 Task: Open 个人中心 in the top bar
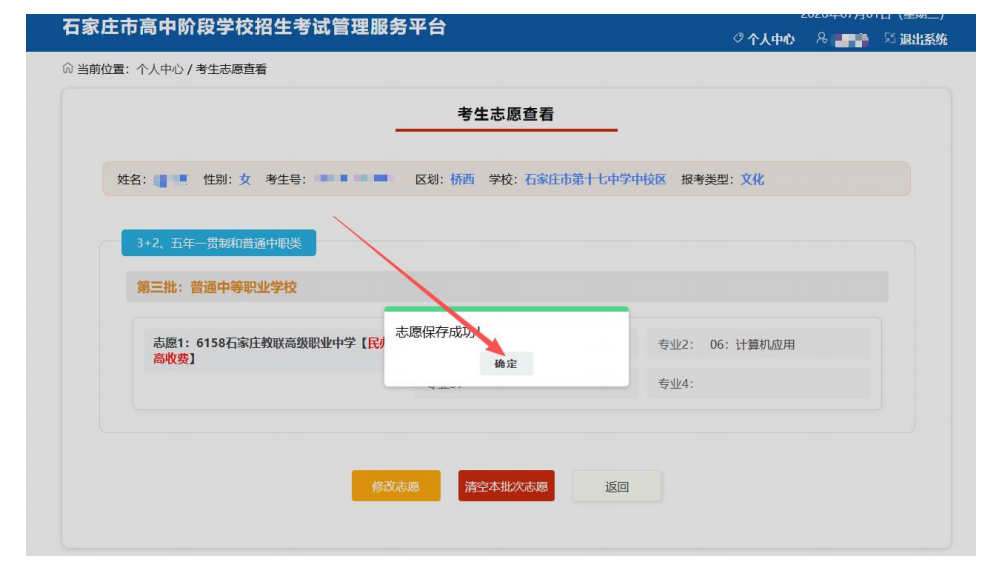770,39
